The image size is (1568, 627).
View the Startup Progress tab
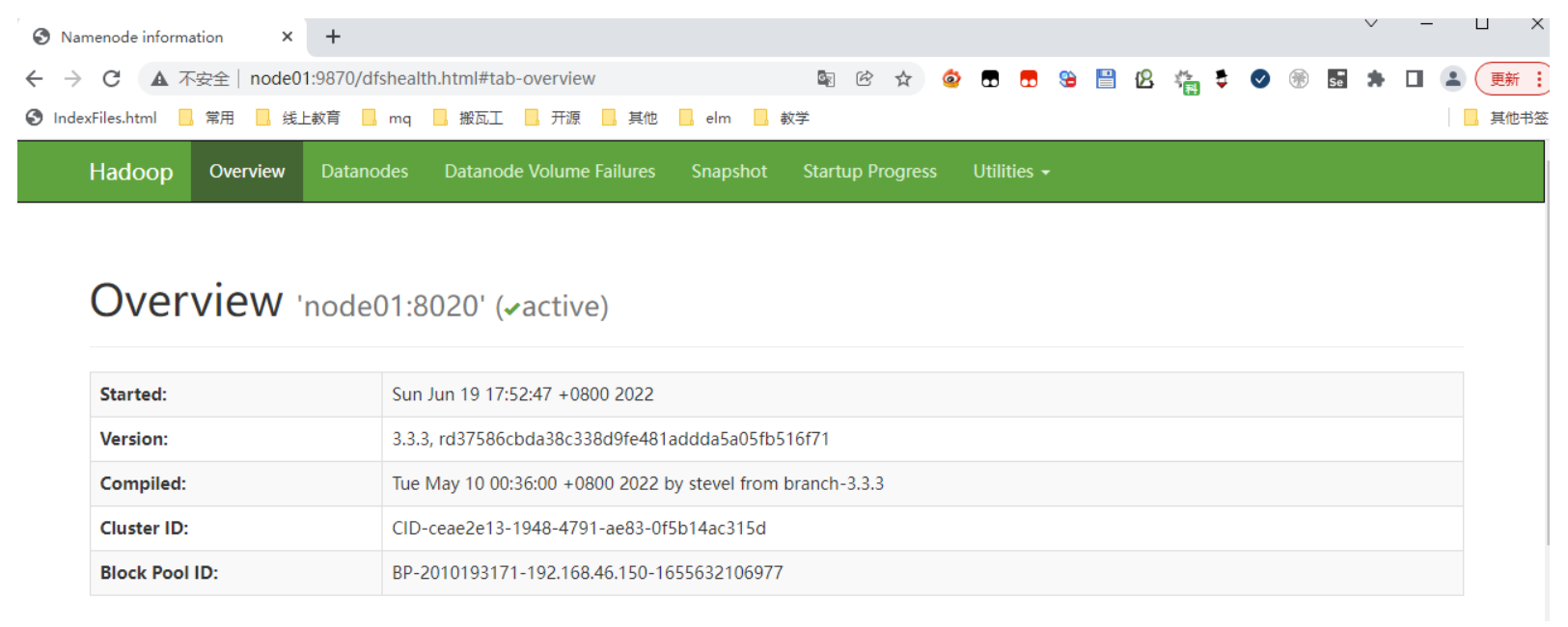tap(870, 172)
